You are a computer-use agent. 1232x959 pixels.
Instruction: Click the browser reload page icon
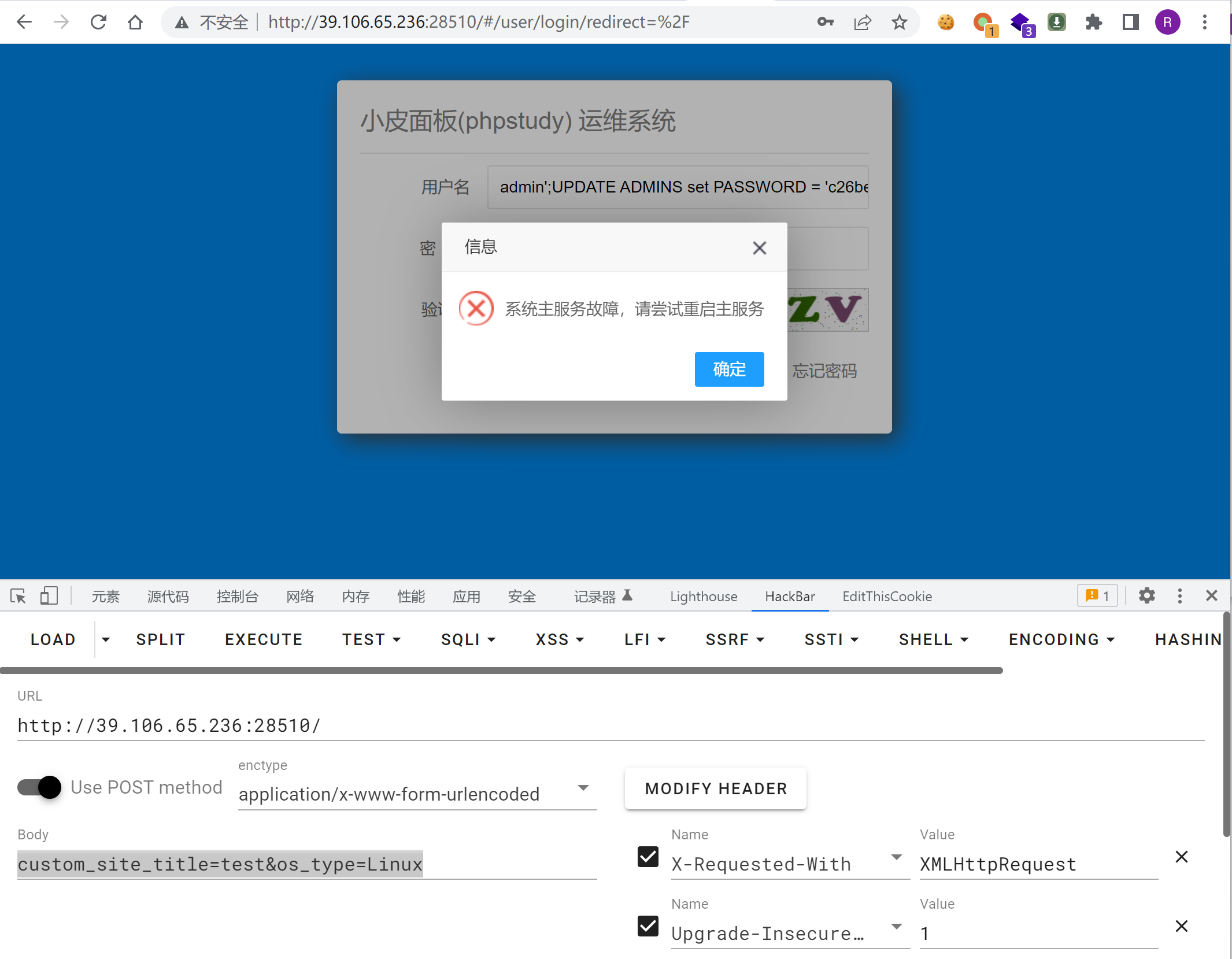[x=99, y=23]
